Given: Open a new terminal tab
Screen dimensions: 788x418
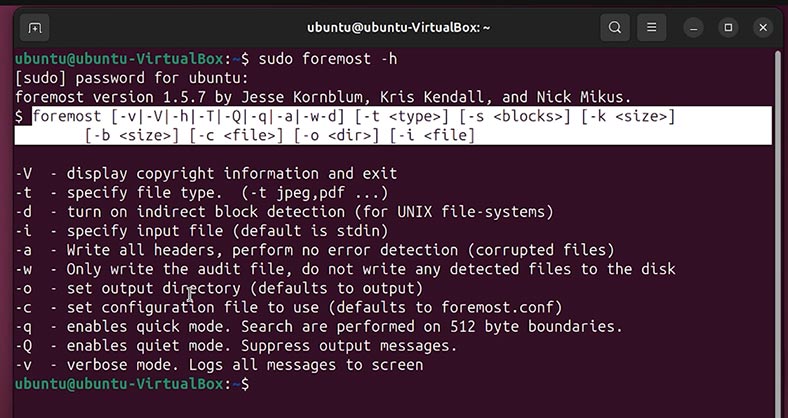Looking at the screenshot, I should click(x=34, y=27).
